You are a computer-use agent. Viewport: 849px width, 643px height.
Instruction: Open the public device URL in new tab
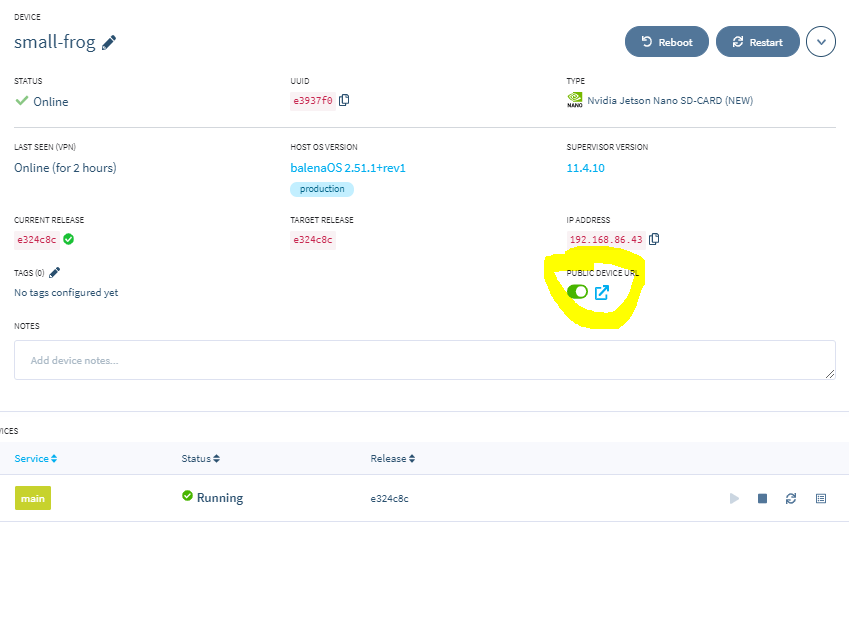pyautogui.click(x=601, y=292)
